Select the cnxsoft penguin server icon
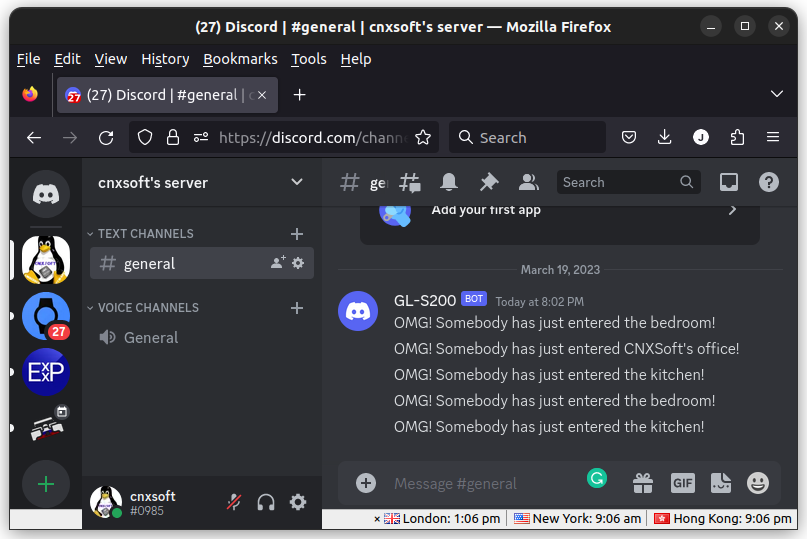 tap(46, 260)
